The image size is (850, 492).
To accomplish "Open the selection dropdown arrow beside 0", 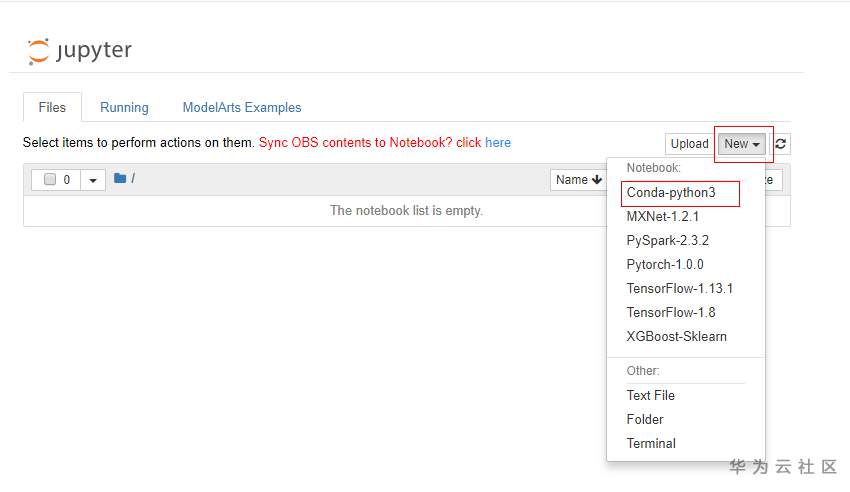I will [x=93, y=180].
